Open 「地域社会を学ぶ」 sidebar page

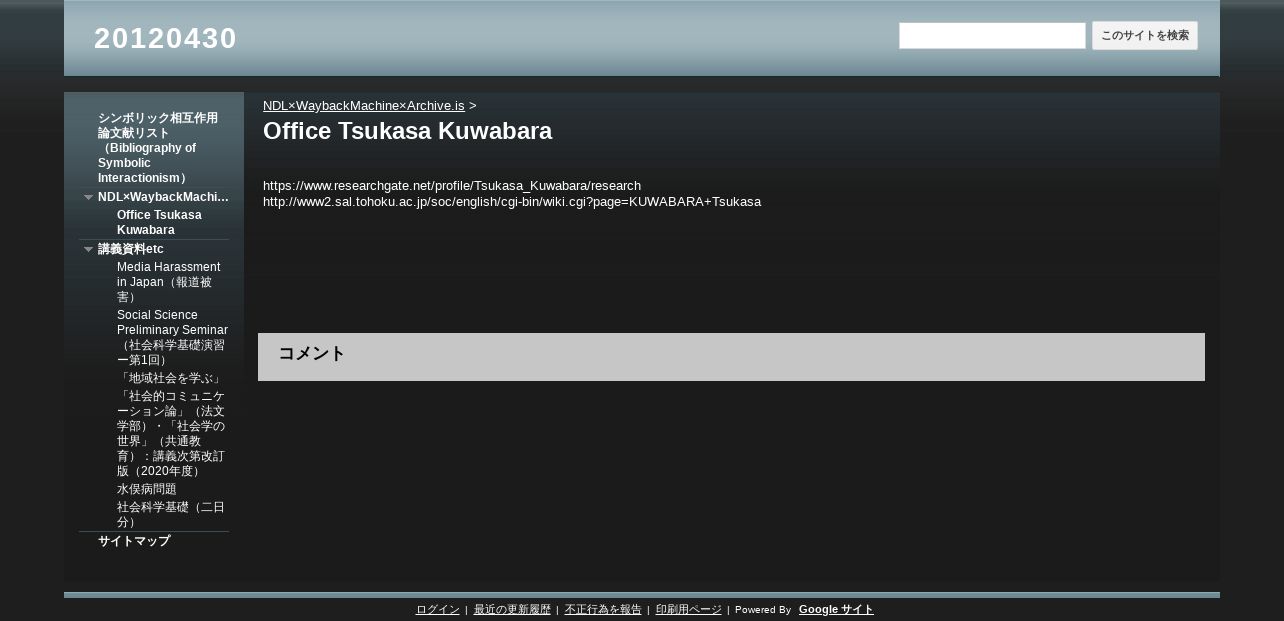pyautogui.click(x=171, y=378)
